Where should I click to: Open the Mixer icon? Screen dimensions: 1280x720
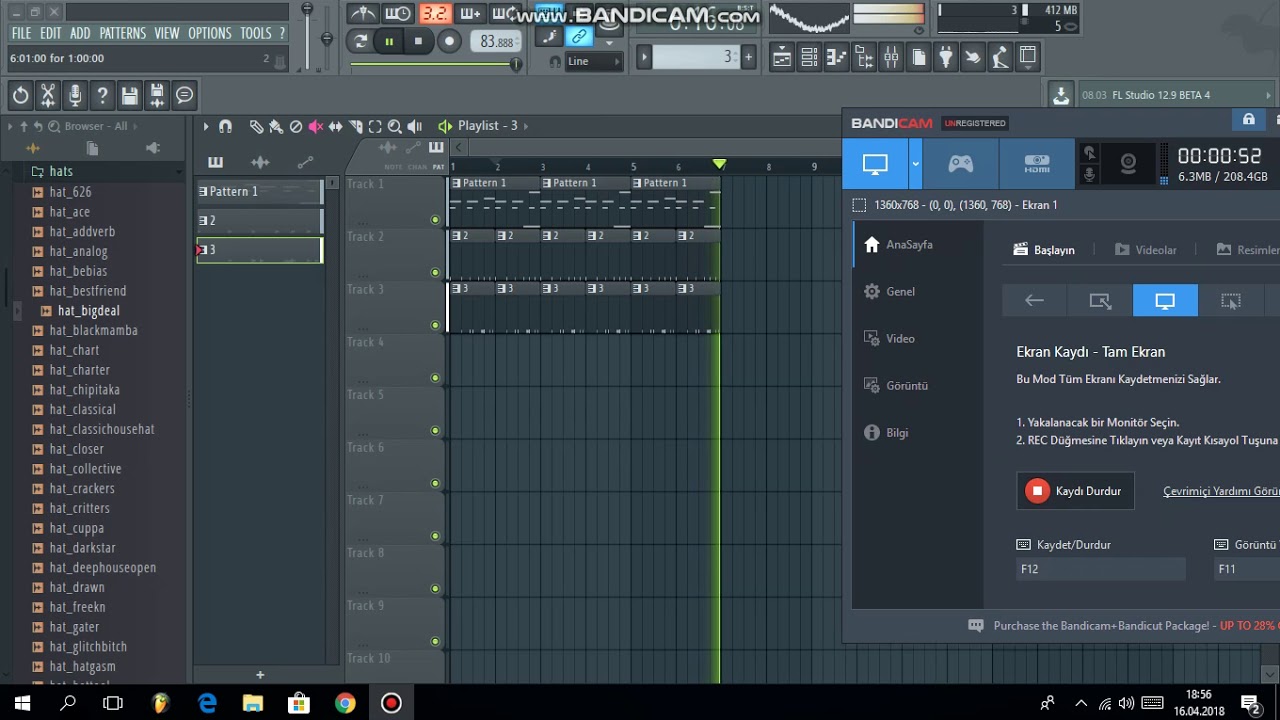click(890, 57)
